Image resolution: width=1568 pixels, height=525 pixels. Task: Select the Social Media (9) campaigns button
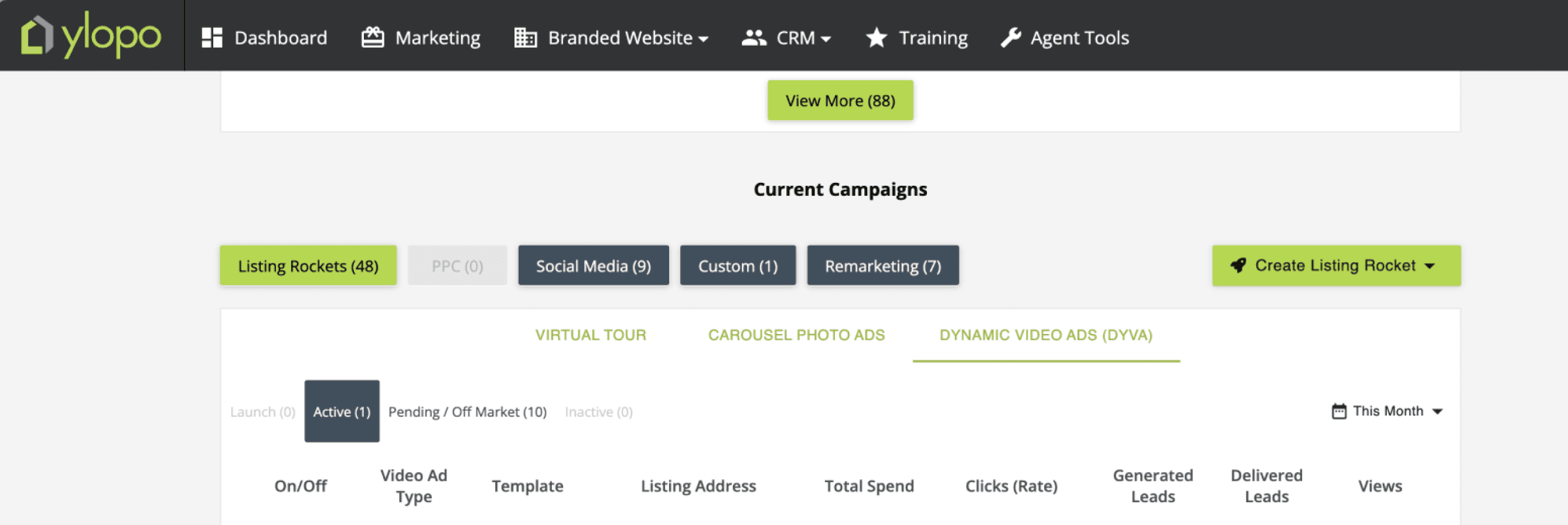coord(594,266)
